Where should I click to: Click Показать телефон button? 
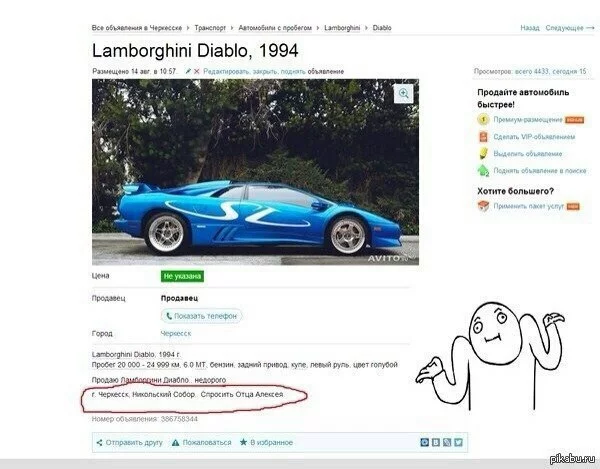[x=201, y=316]
